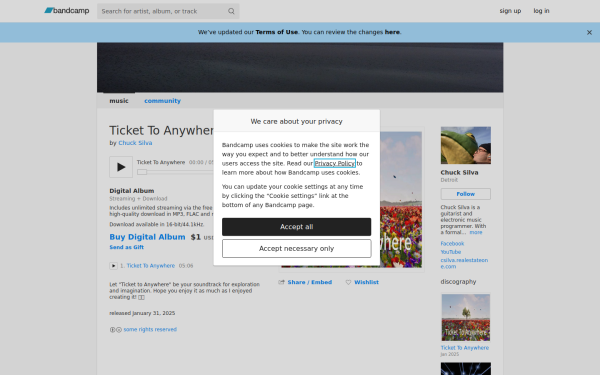The height and width of the screenshot is (375, 600).
Task: Expand artist bio with 'more' link
Action: pos(476,232)
